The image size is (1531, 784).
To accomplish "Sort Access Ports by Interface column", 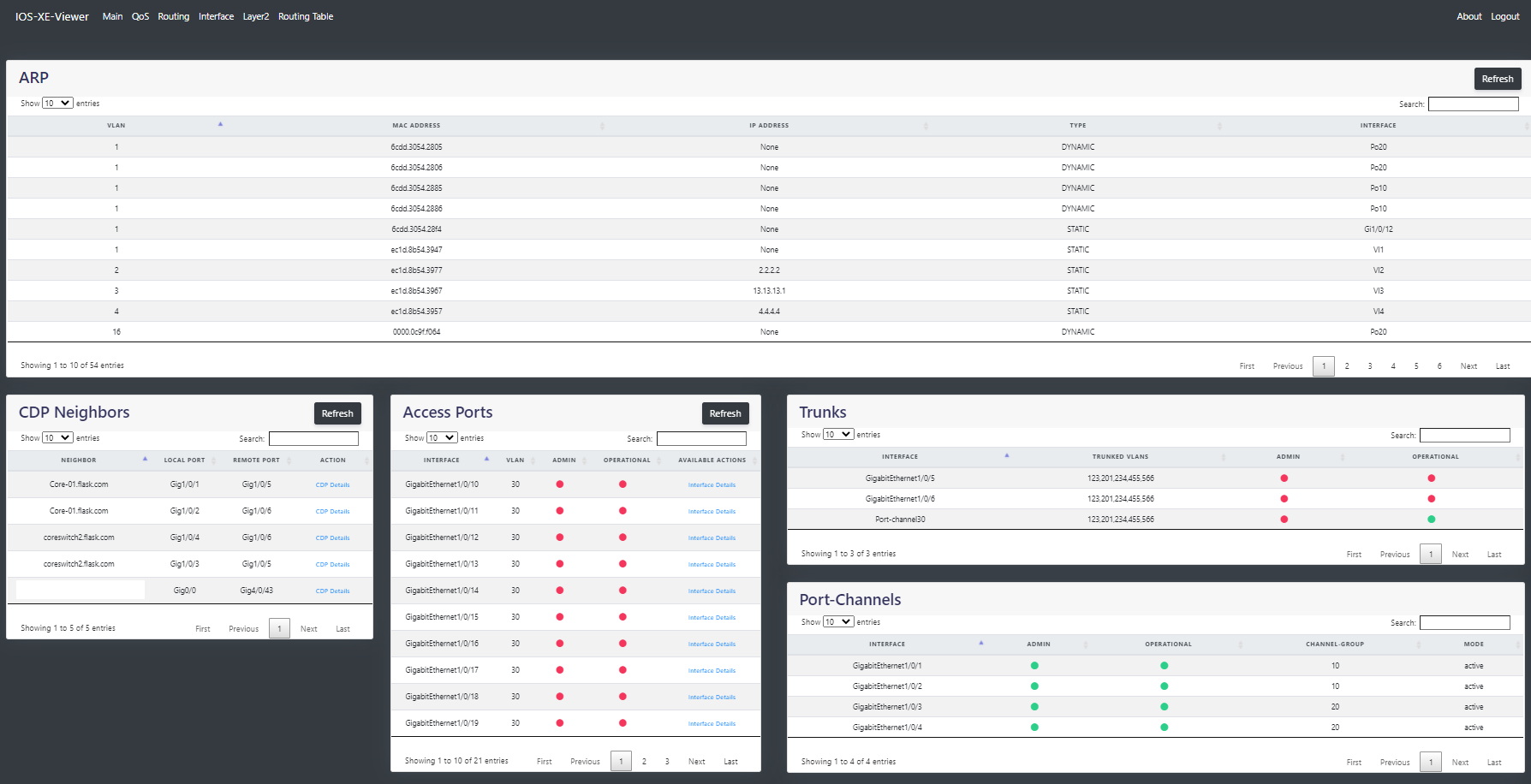I will (442, 460).
